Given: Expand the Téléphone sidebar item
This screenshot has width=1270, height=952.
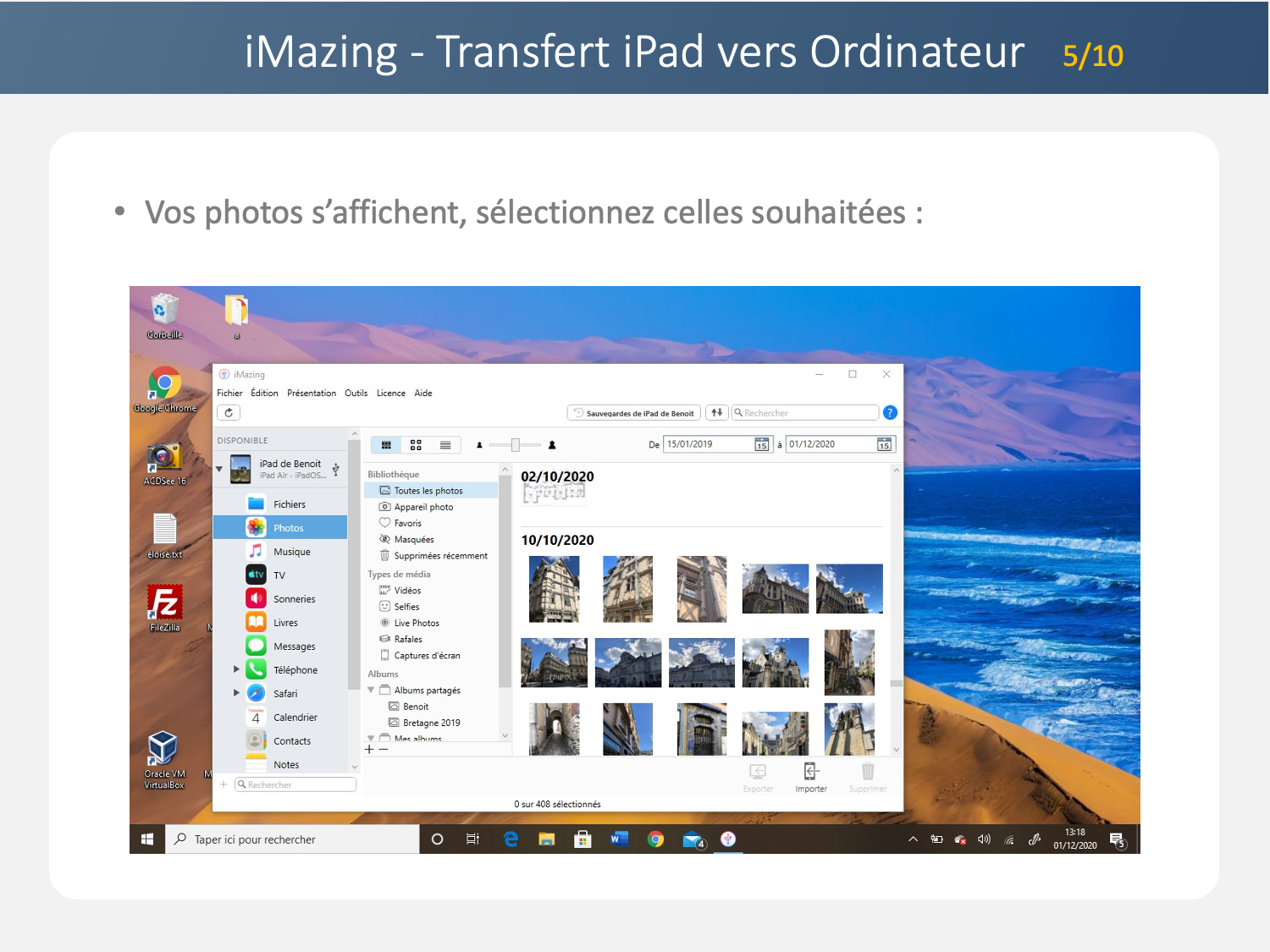Looking at the screenshot, I should tap(236, 669).
